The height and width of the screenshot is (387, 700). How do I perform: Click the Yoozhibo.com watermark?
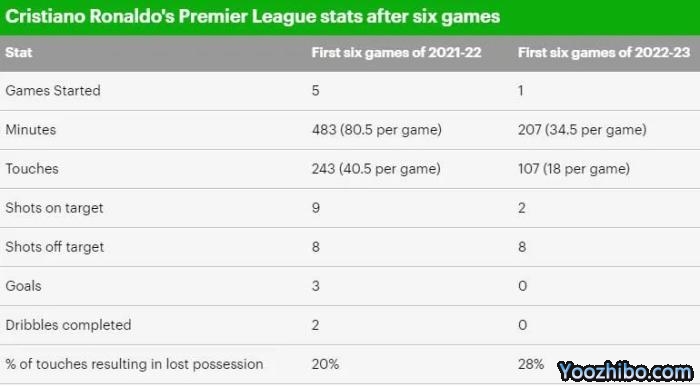pyautogui.click(x=625, y=371)
